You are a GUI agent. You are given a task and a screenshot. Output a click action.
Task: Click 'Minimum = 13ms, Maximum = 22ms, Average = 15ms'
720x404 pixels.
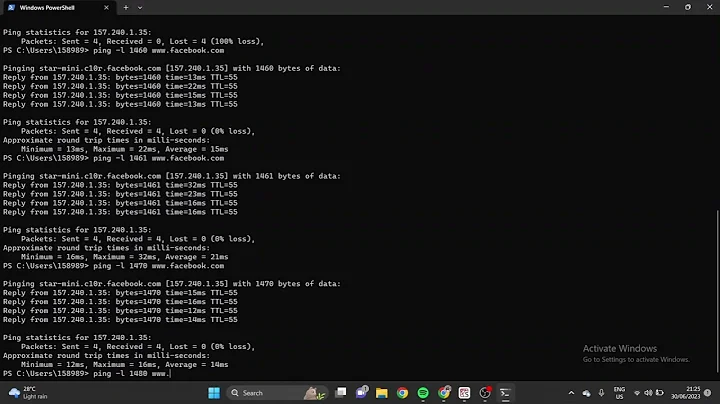(x=124, y=149)
